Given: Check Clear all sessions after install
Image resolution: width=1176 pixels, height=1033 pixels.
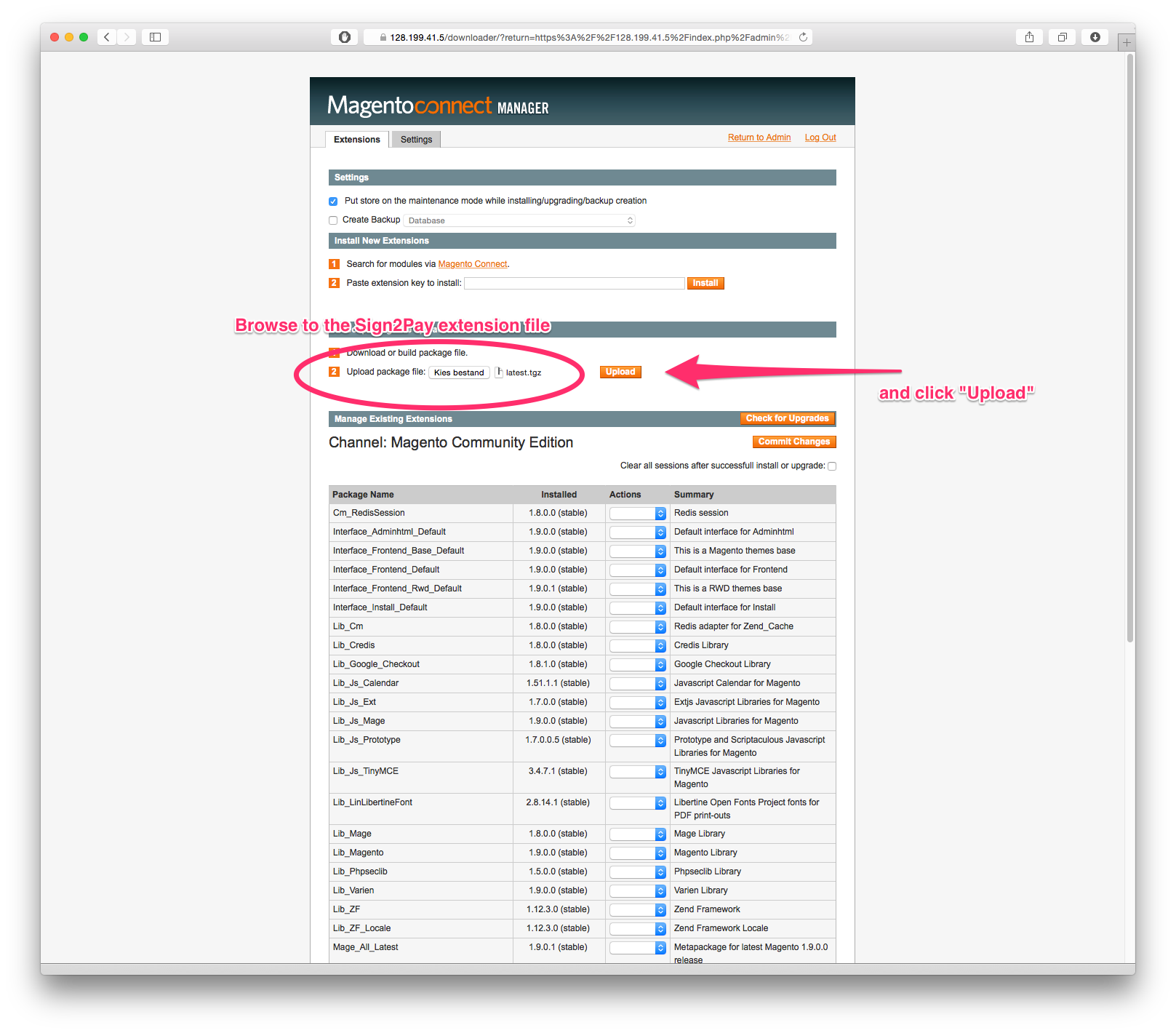Looking at the screenshot, I should click(x=832, y=466).
